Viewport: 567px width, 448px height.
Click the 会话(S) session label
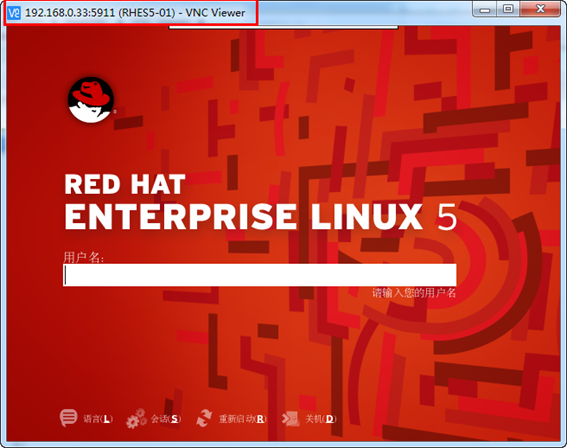click(166, 419)
